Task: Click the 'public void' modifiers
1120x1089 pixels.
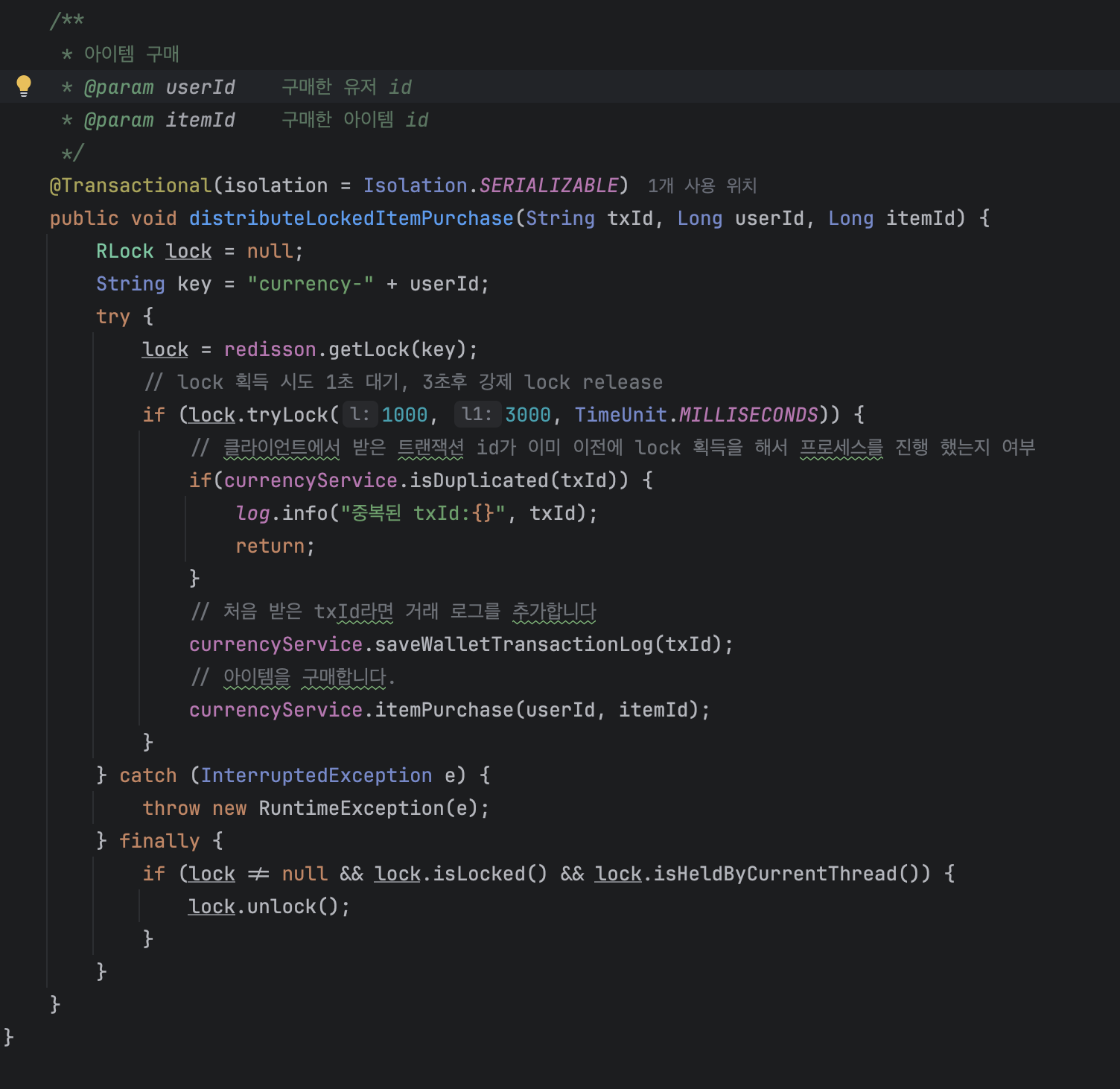Action: click(x=113, y=218)
